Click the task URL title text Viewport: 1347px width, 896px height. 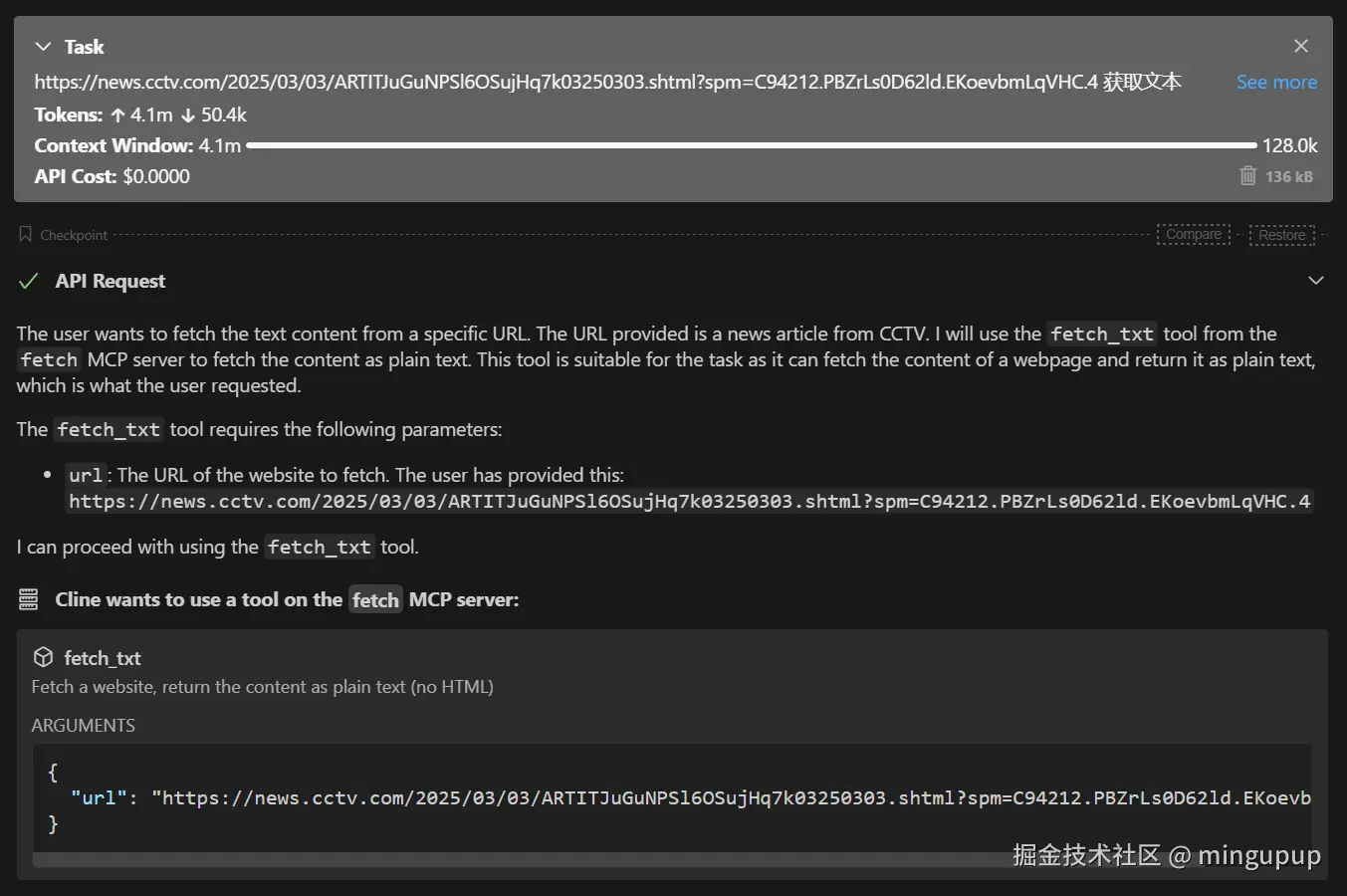tap(607, 83)
